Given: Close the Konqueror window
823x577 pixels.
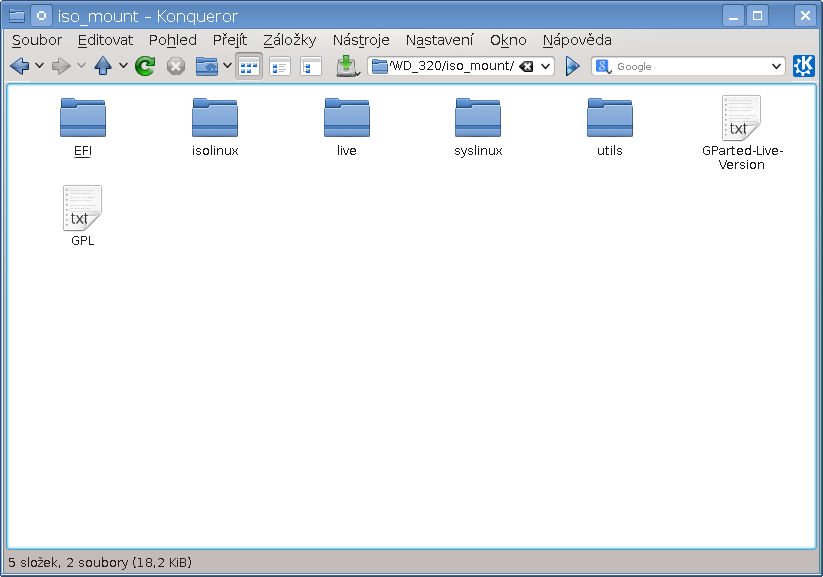Looking at the screenshot, I should click(805, 16).
